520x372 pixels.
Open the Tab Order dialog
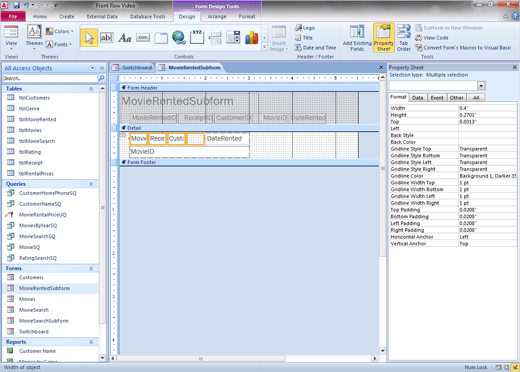coord(404,38)
